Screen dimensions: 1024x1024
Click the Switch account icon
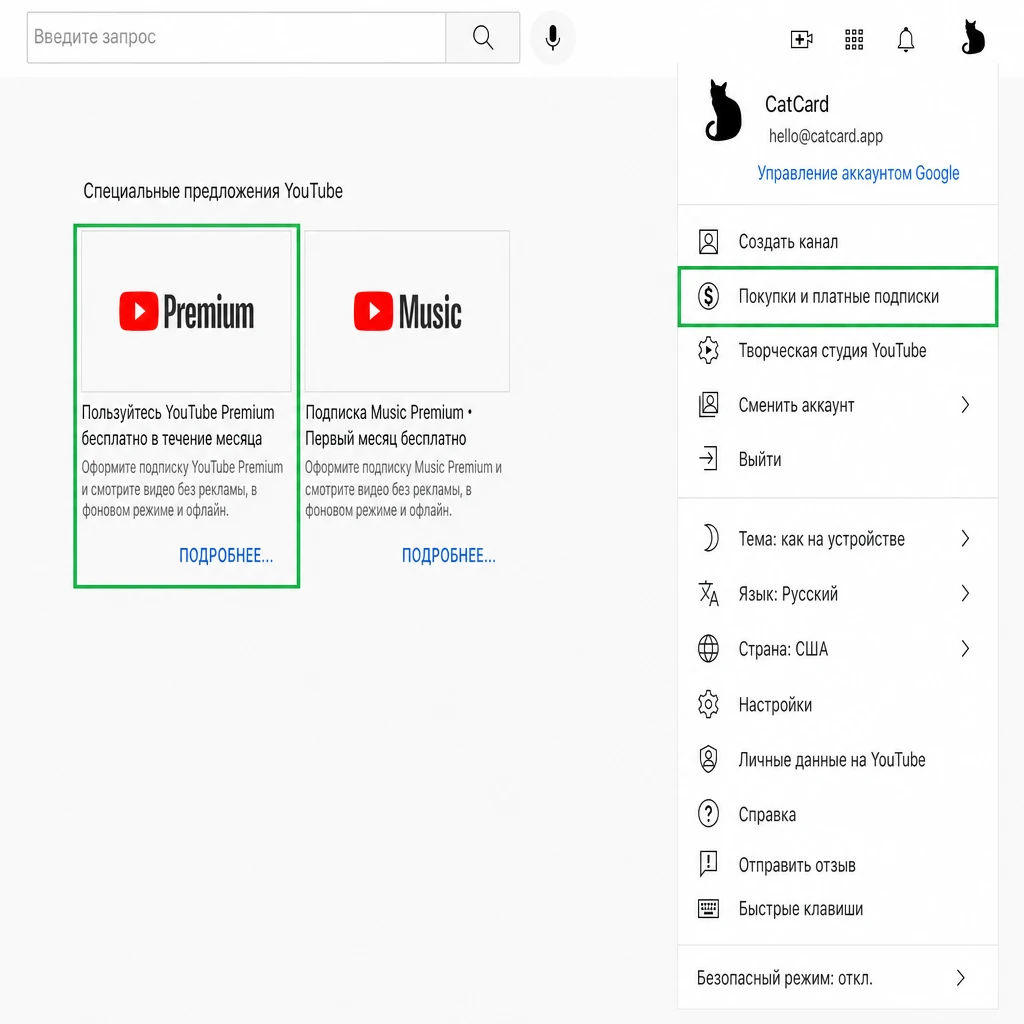[709, 405]
